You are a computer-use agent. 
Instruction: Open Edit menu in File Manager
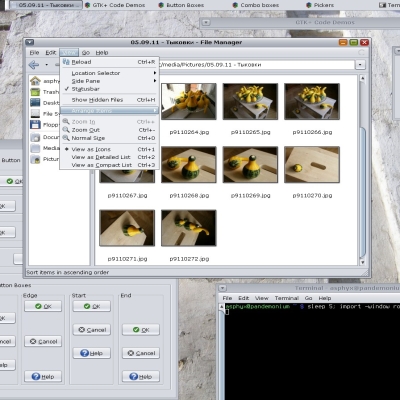51,53
